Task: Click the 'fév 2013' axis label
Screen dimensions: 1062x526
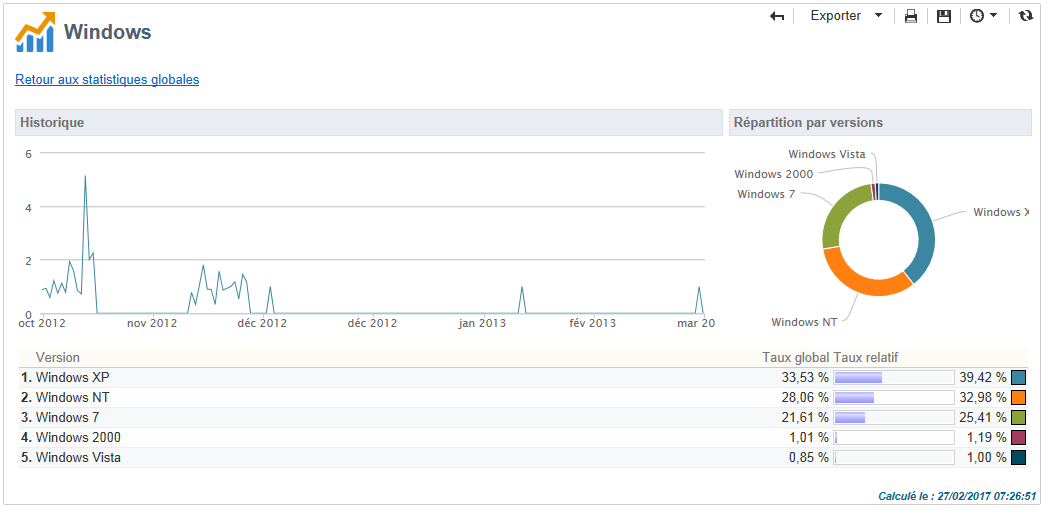Action: click(x=593, y=323)
